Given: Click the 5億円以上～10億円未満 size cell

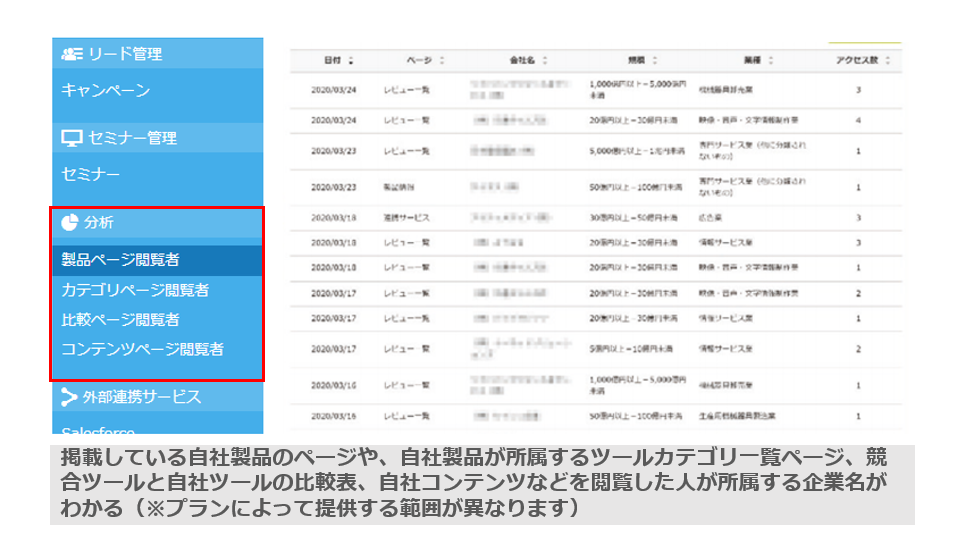Looking at the screenshot, I should pos(631,349).
